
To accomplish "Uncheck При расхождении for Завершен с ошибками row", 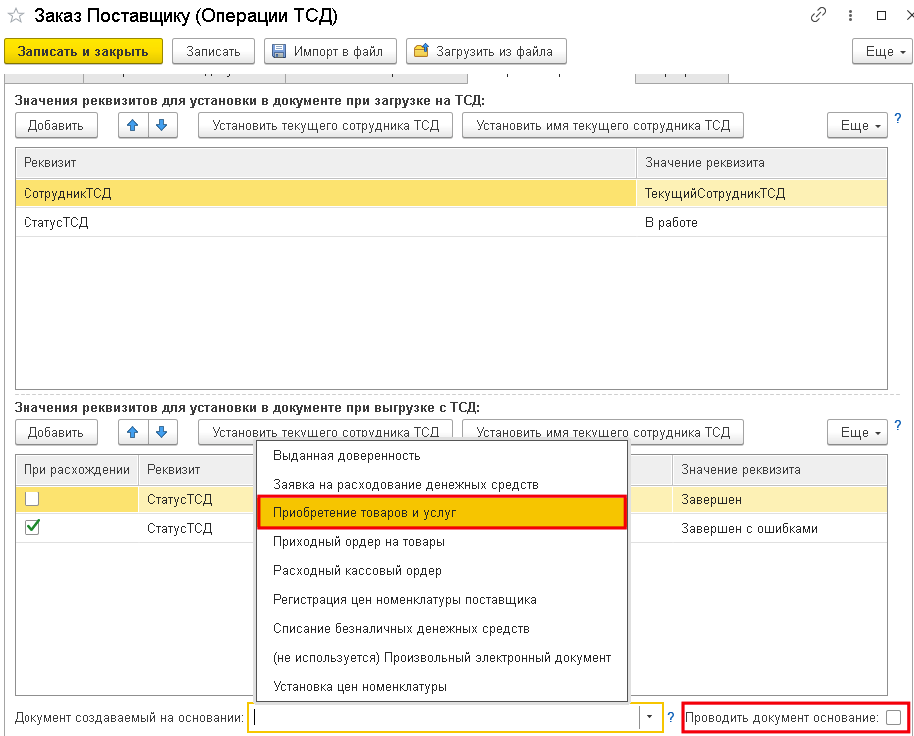I will (32, 528).
